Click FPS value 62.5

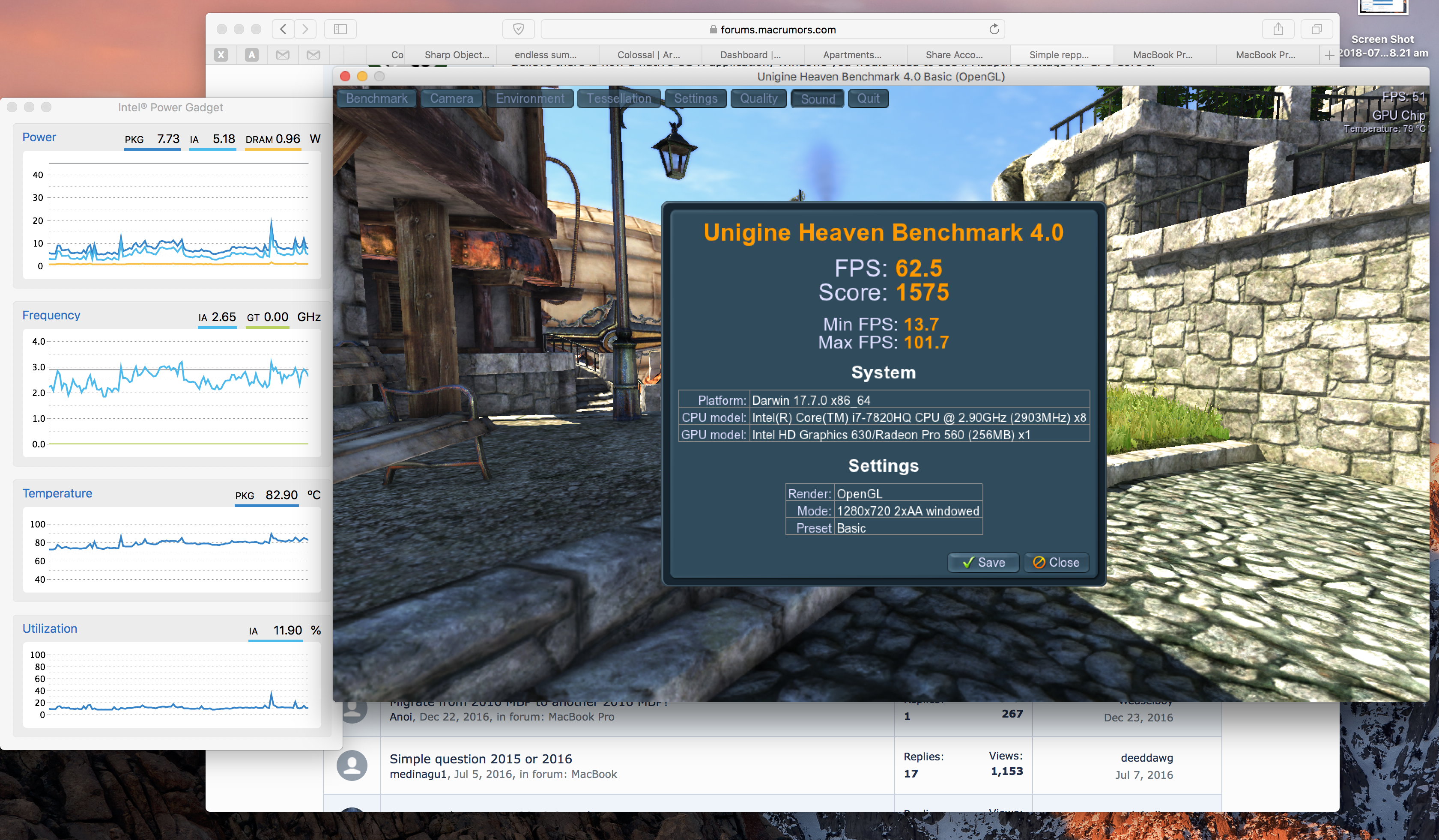919,268
